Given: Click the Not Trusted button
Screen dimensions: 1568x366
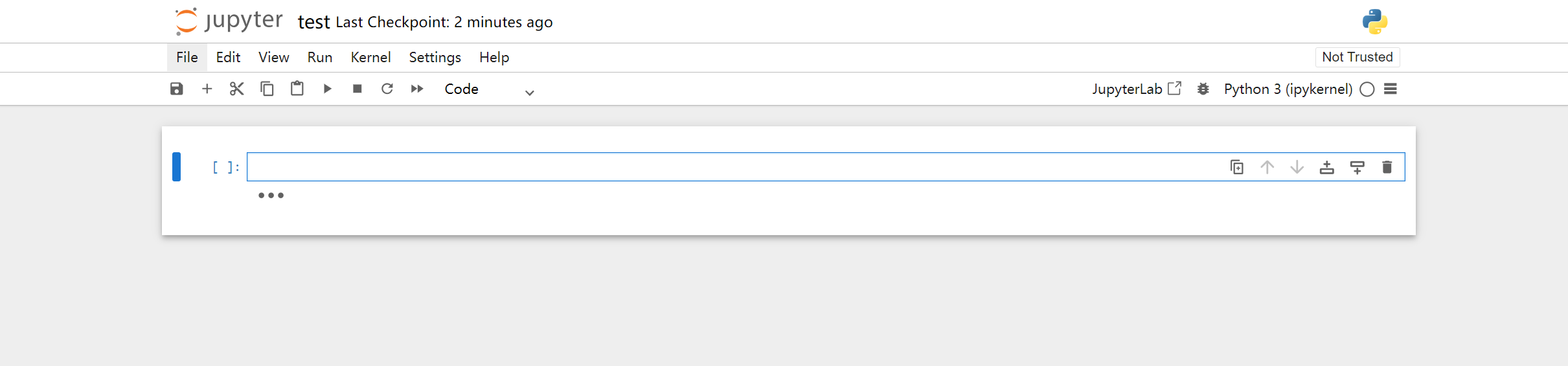Looking at the screenshot, I should 1357,57.
